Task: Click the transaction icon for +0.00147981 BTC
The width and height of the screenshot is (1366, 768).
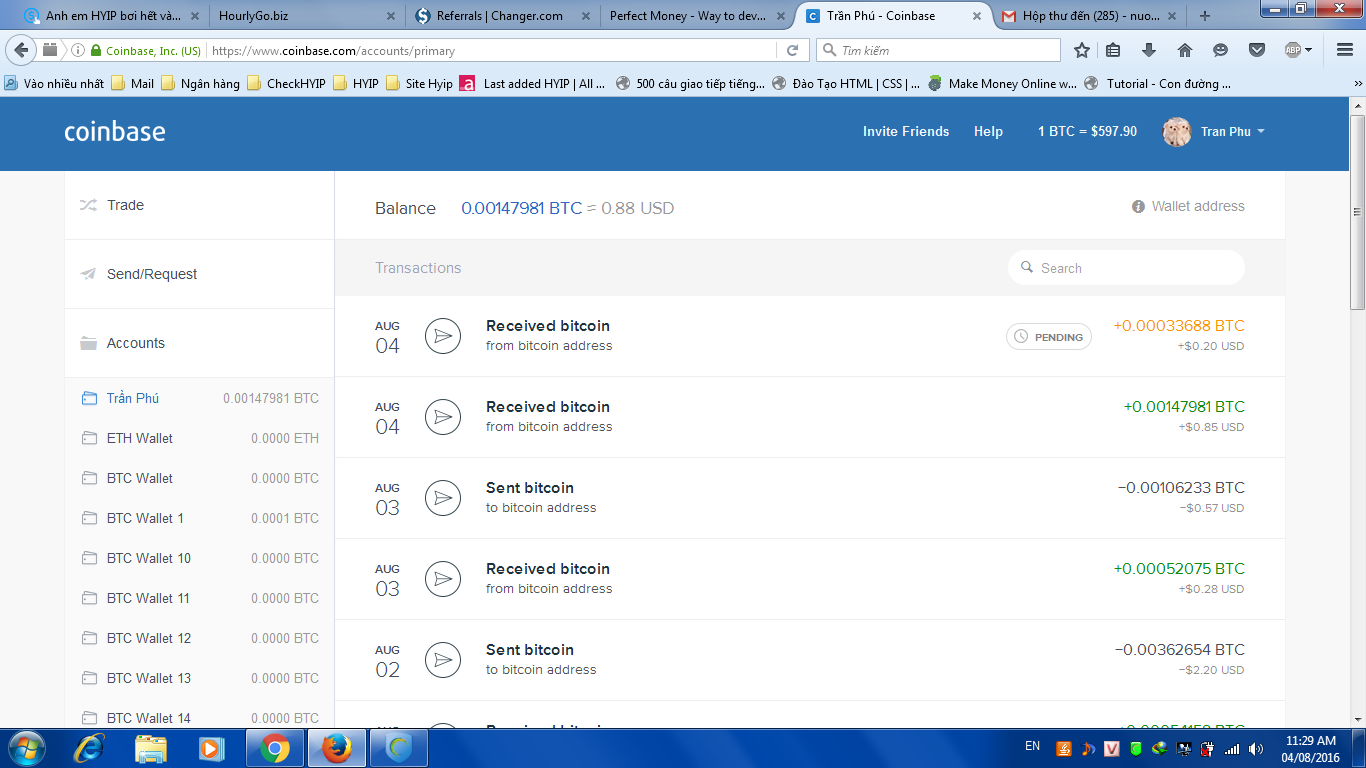Action: pyautogui.click(x=443, y=417)
